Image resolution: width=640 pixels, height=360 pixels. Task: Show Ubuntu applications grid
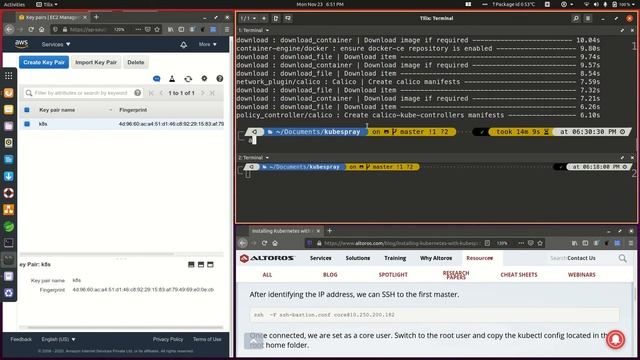coord(9,76)
